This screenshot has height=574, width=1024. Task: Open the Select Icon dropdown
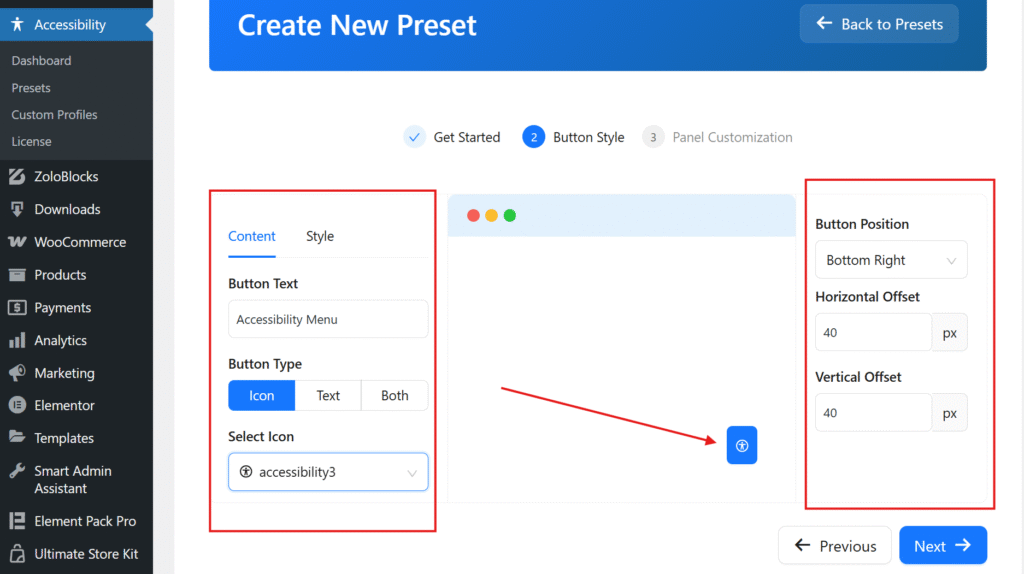(x=328, y=472)
